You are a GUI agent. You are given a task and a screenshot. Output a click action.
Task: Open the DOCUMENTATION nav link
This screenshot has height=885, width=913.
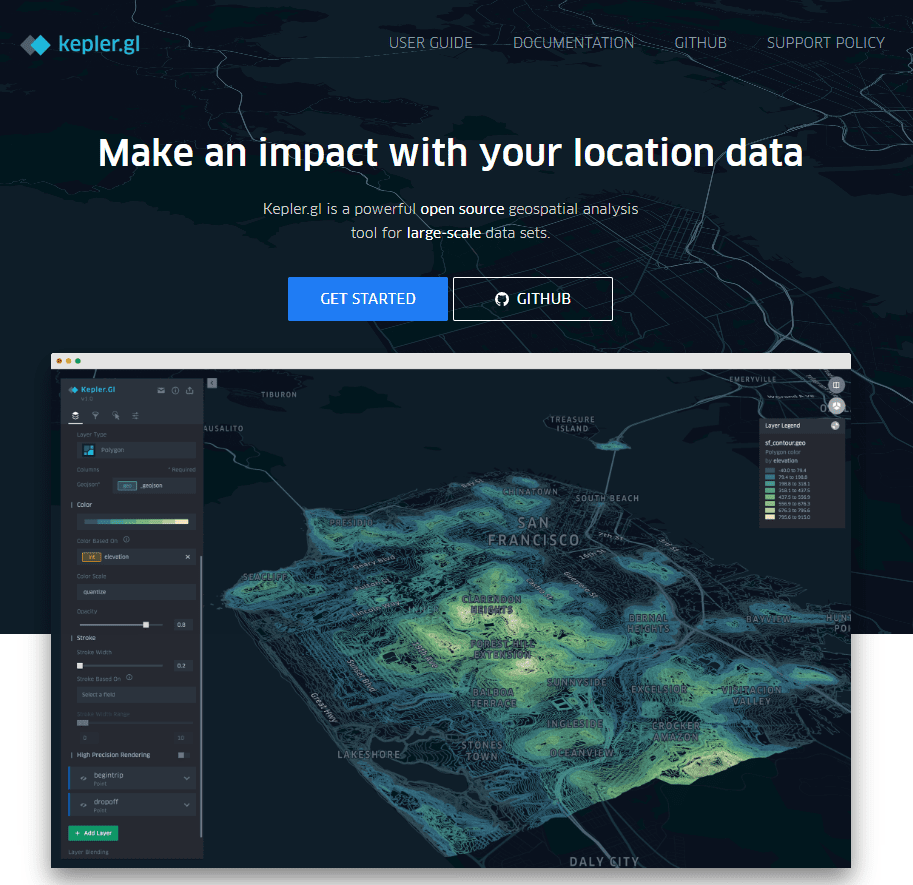tap(573, 43)
